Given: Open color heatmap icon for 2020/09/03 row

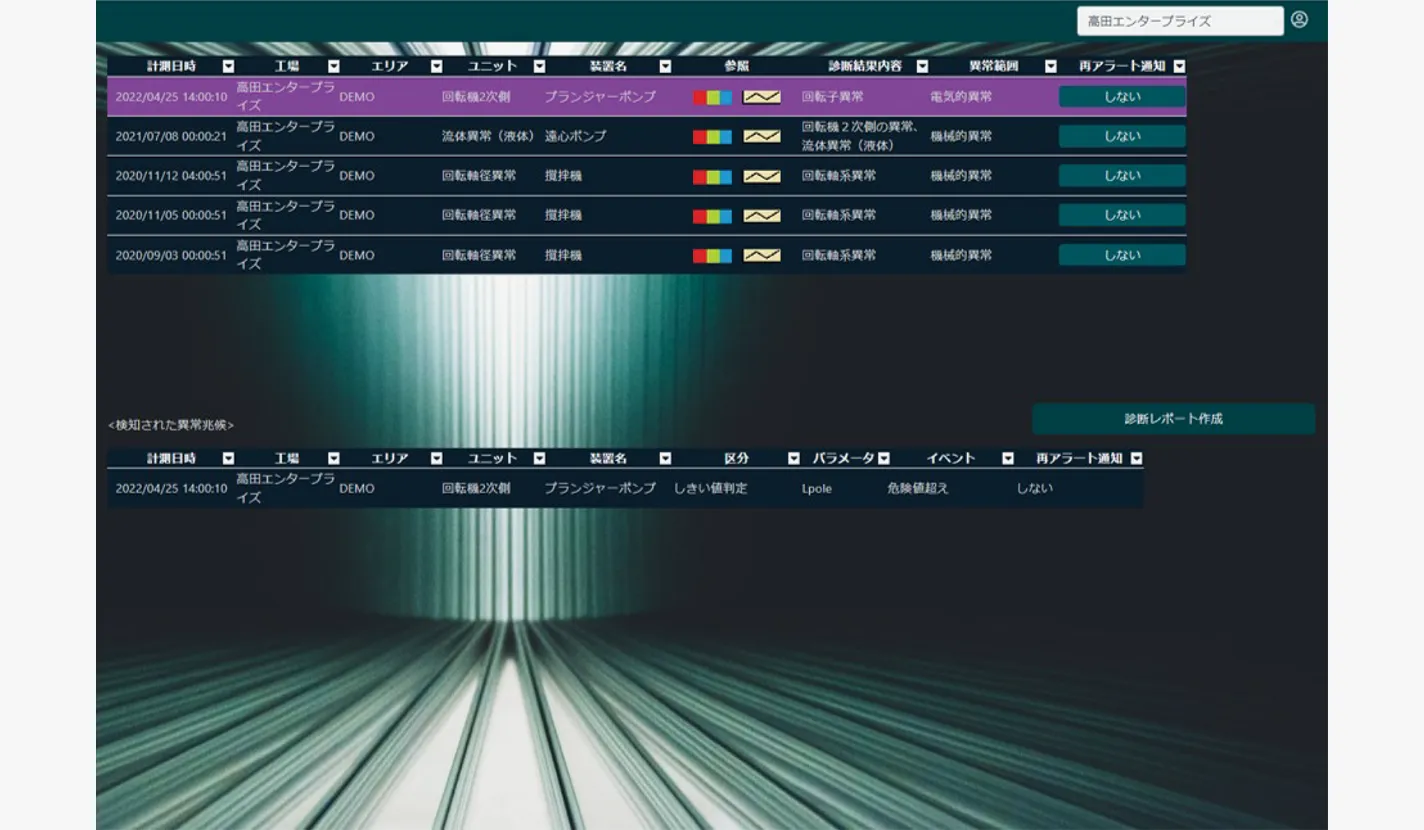Looking at the screenshot, I should coord(712,255).
